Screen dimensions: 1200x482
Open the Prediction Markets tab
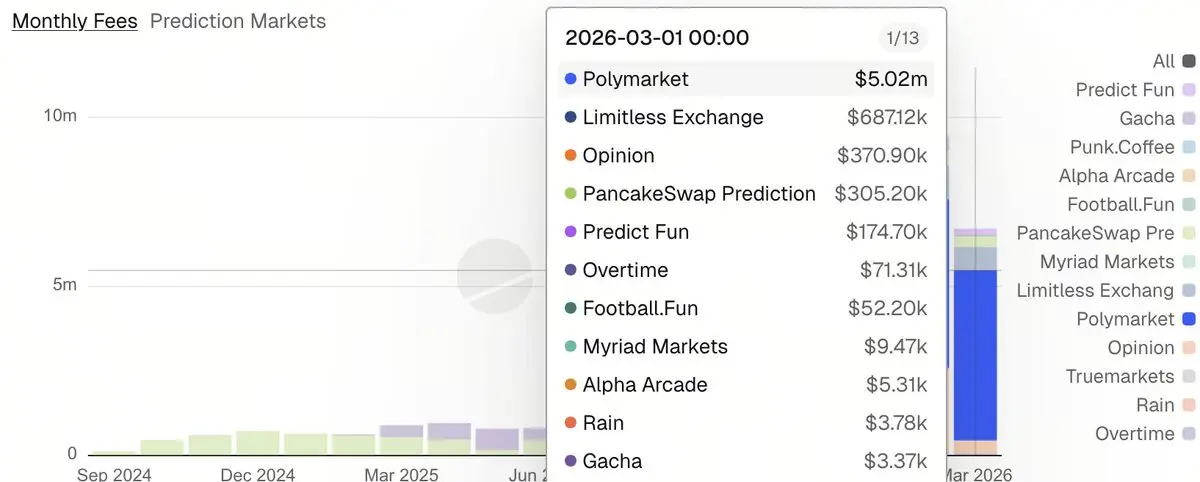[238, 20]
